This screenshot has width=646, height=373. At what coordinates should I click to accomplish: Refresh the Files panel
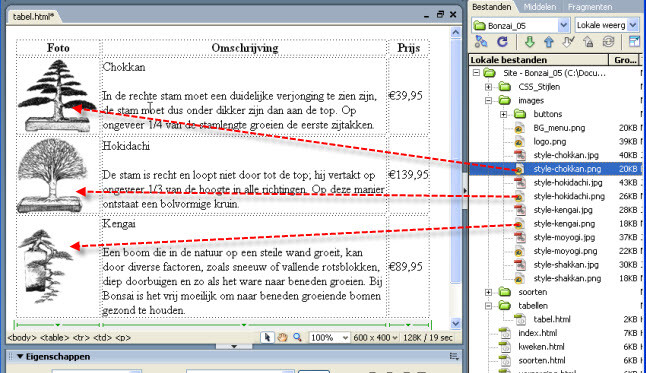tap(502, 42)
